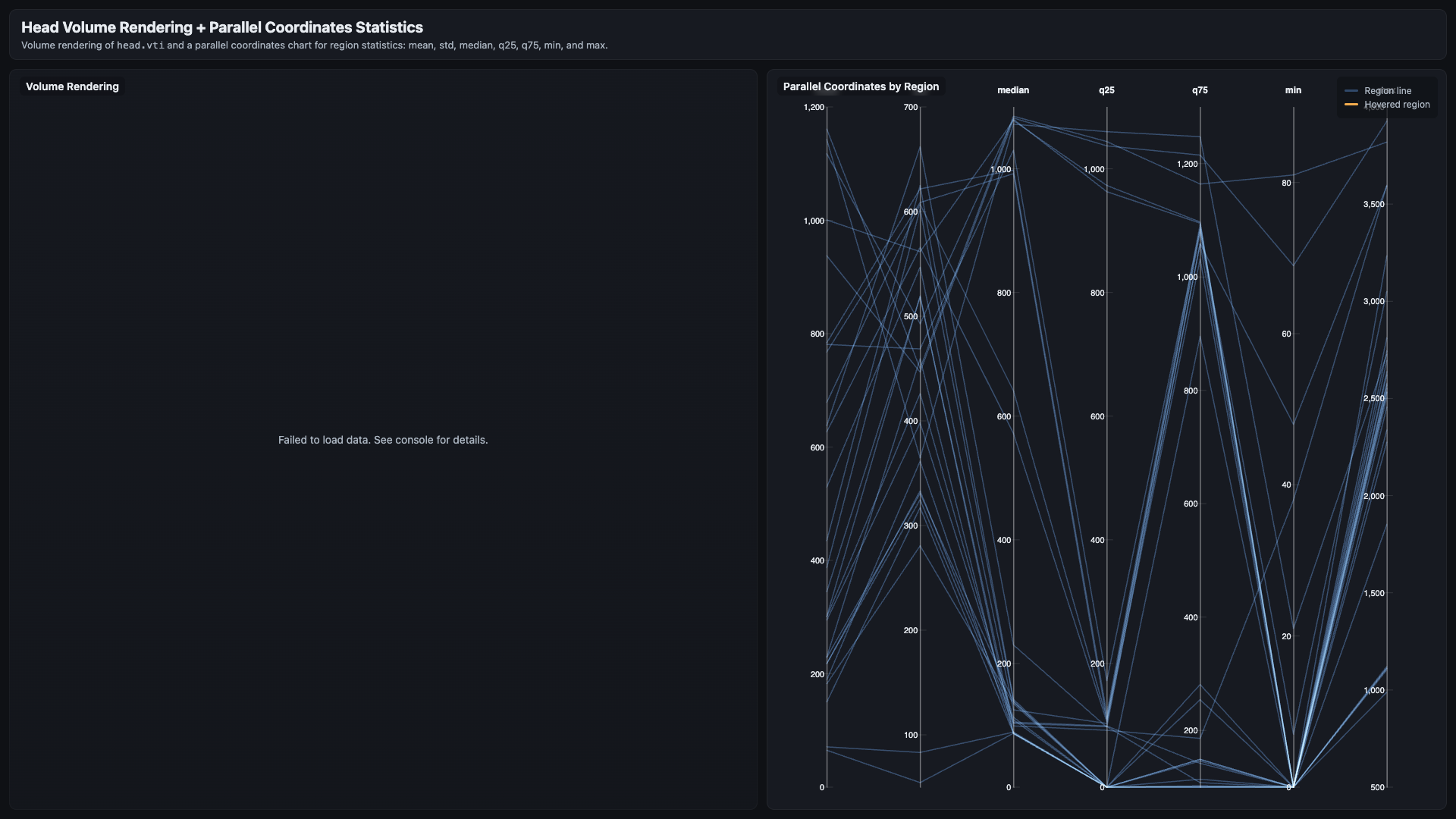Screen dimensions: 1456x819
Task: Click the 3,000 tick on the last axis
Action: [x=1374, y=301]
